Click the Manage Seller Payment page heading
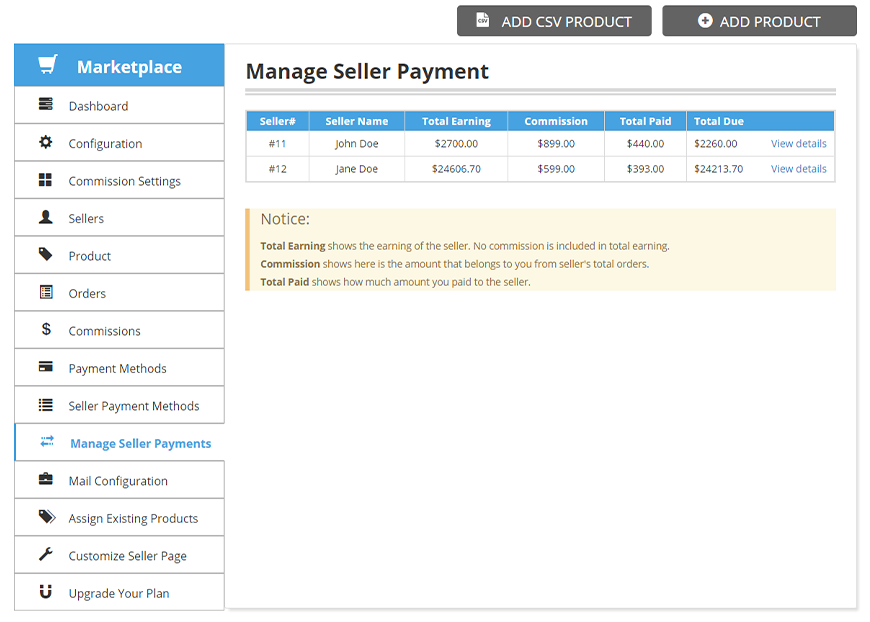The height and width of the screenshot is (622, 870). click(x=367, y=72)
